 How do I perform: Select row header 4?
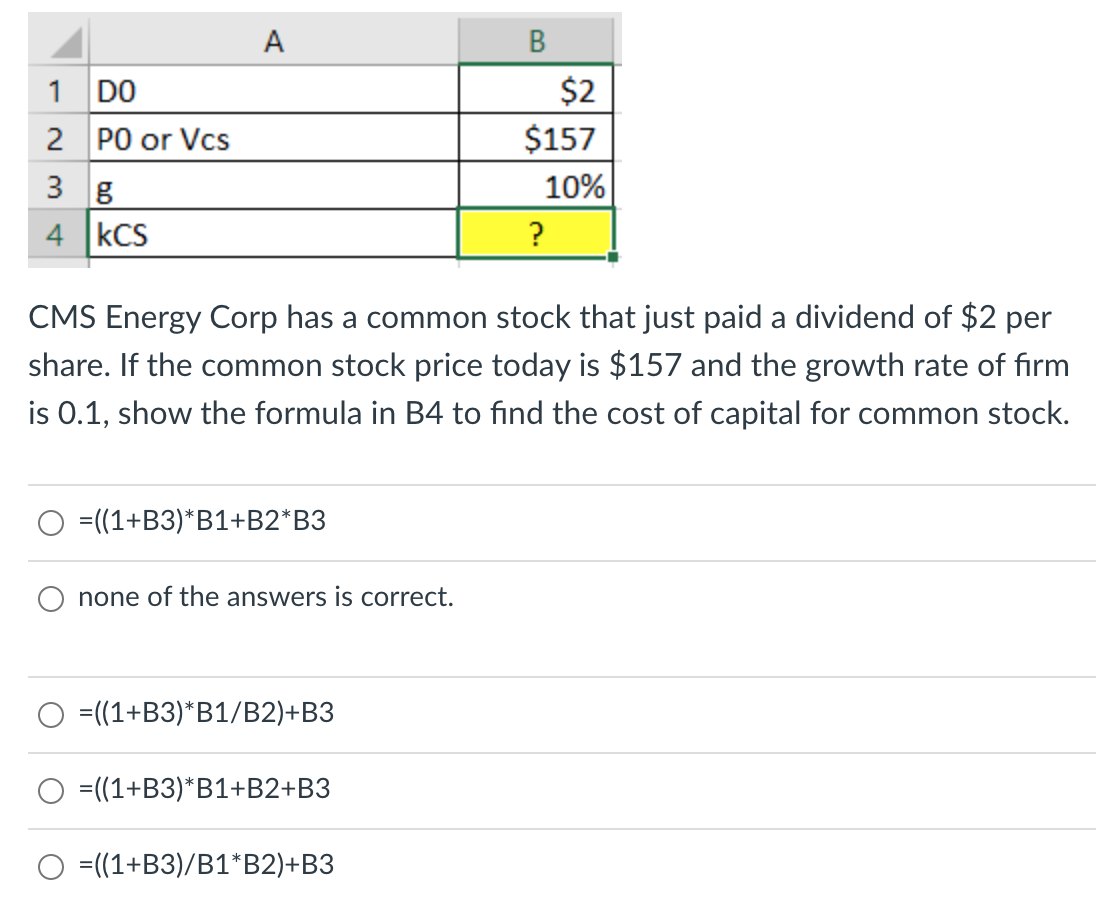click(x=55, y=233)
